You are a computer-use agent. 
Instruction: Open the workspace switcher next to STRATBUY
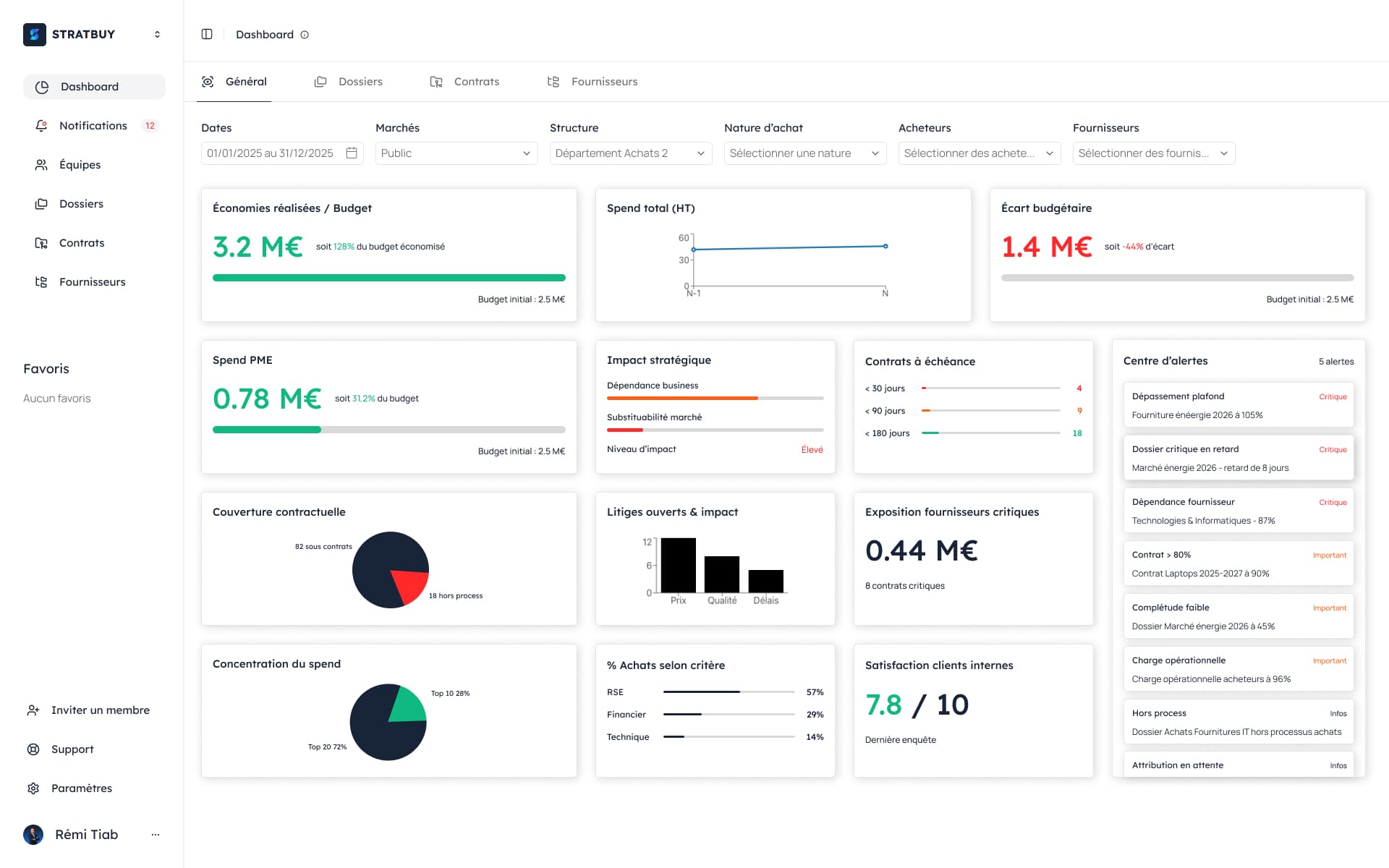tap(156, 34)
